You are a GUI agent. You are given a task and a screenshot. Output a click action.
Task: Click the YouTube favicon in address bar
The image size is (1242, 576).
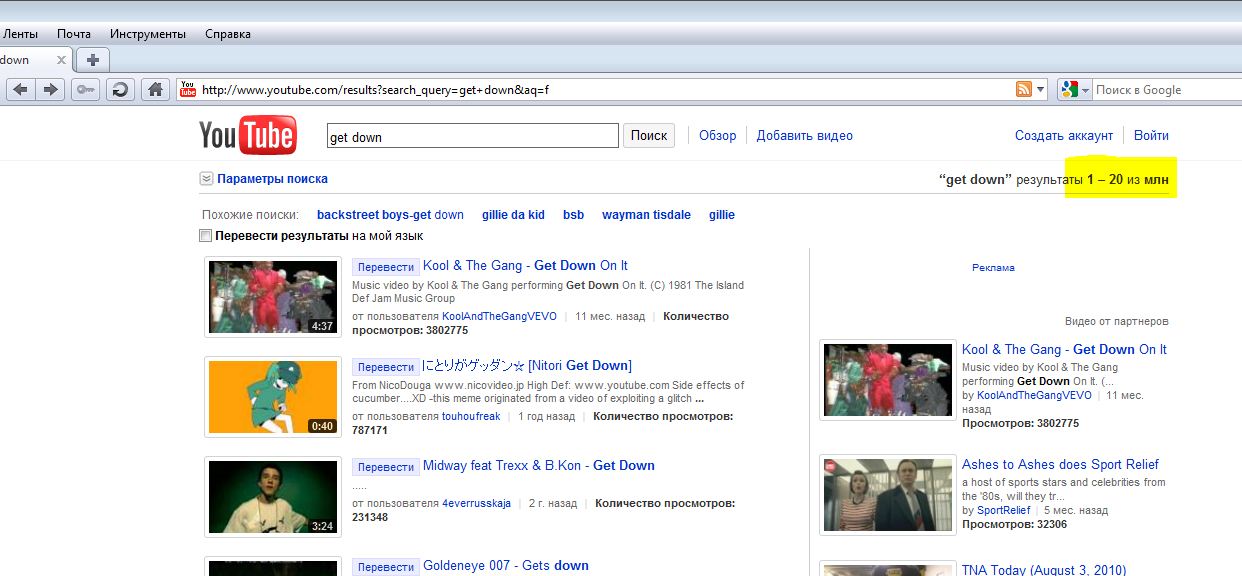point(187,89)
